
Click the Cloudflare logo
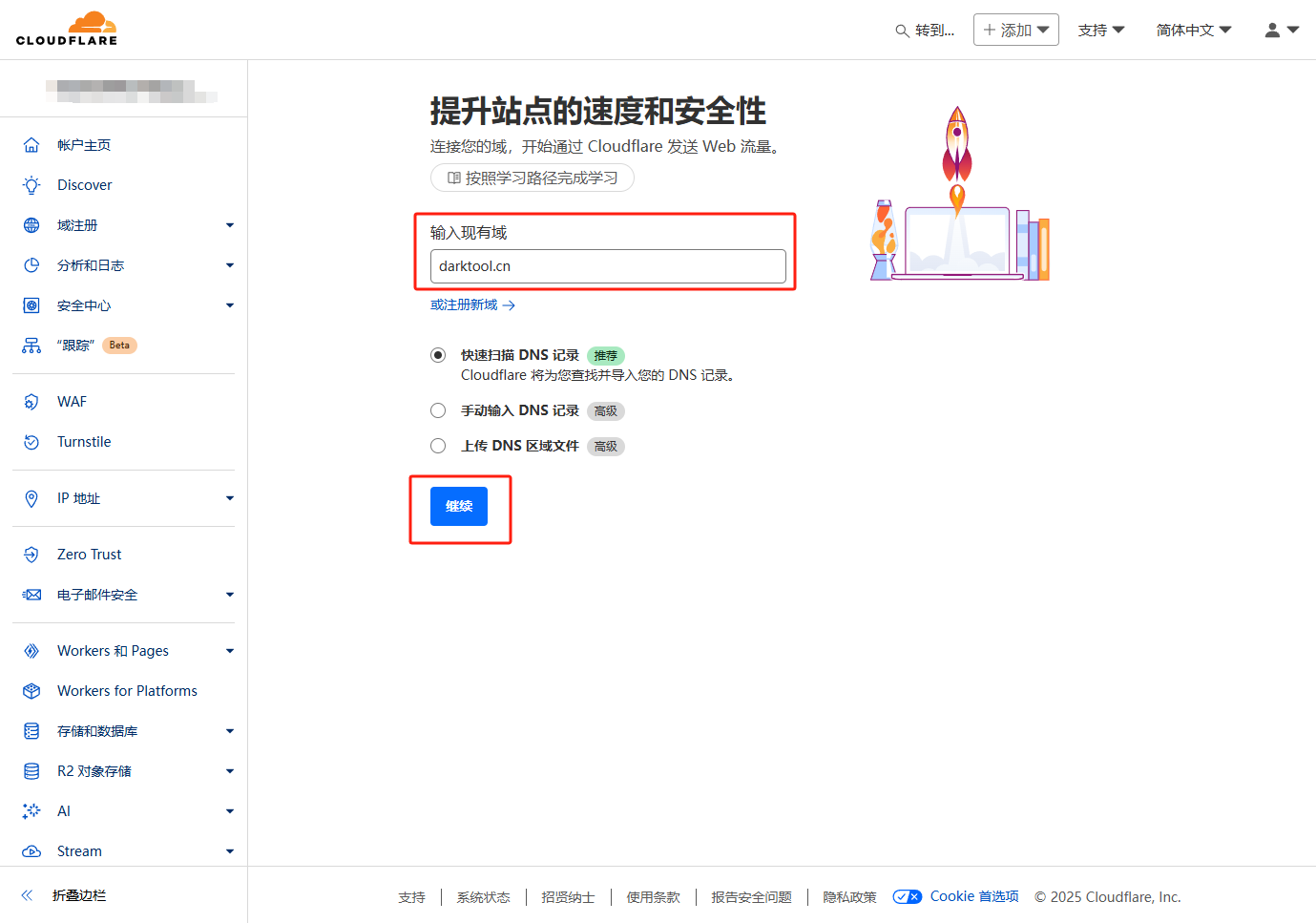tap(67, 29)
